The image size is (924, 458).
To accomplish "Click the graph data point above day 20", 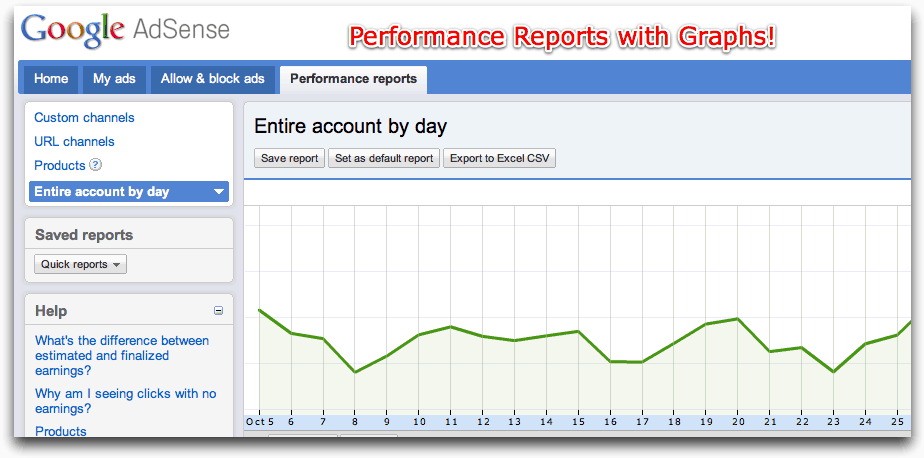I will pyautogui.click(x=738, y=319).
